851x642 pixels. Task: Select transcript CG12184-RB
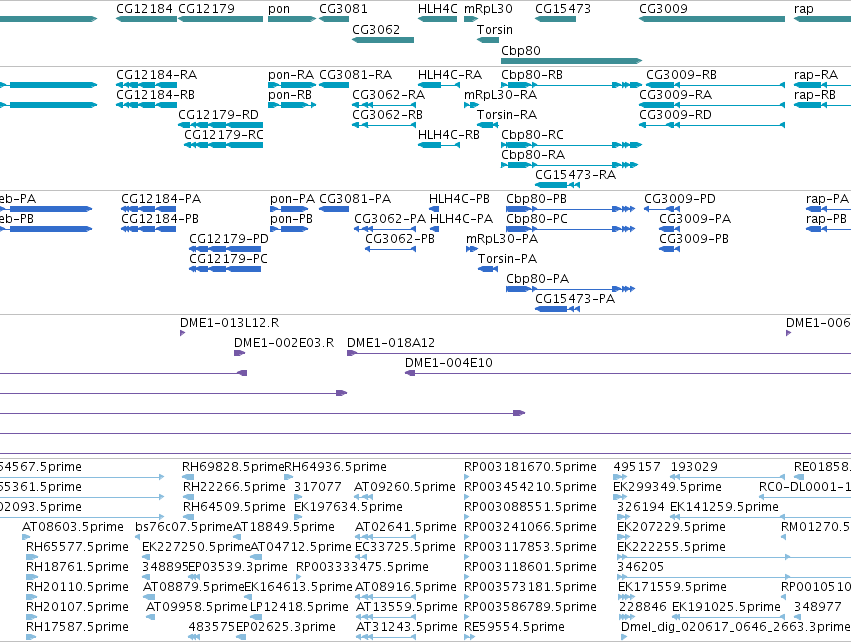[155, 94]
